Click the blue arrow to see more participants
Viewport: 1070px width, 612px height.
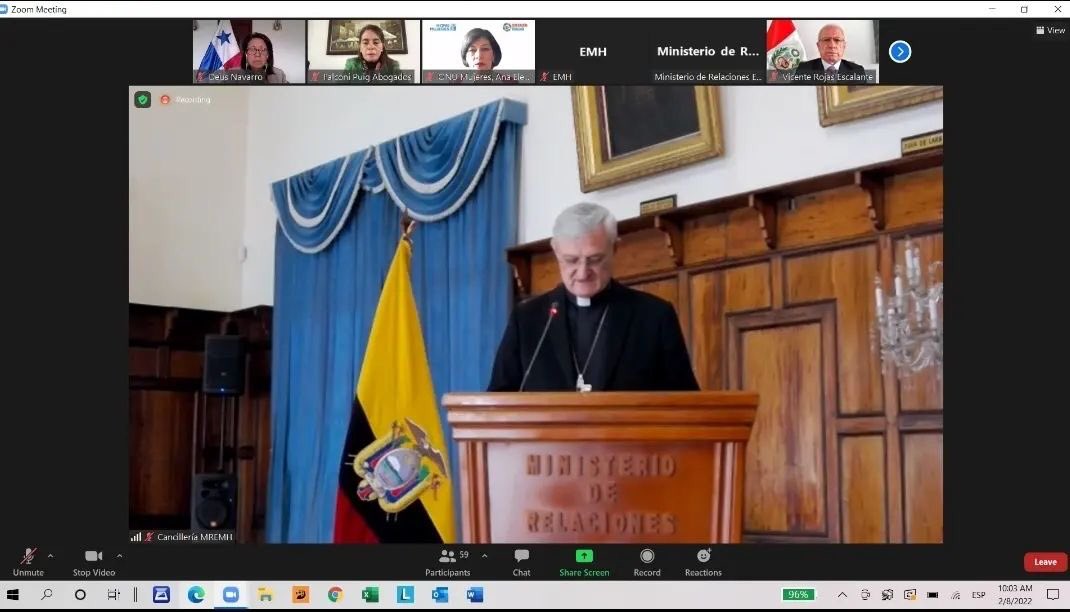click(898, 51)
